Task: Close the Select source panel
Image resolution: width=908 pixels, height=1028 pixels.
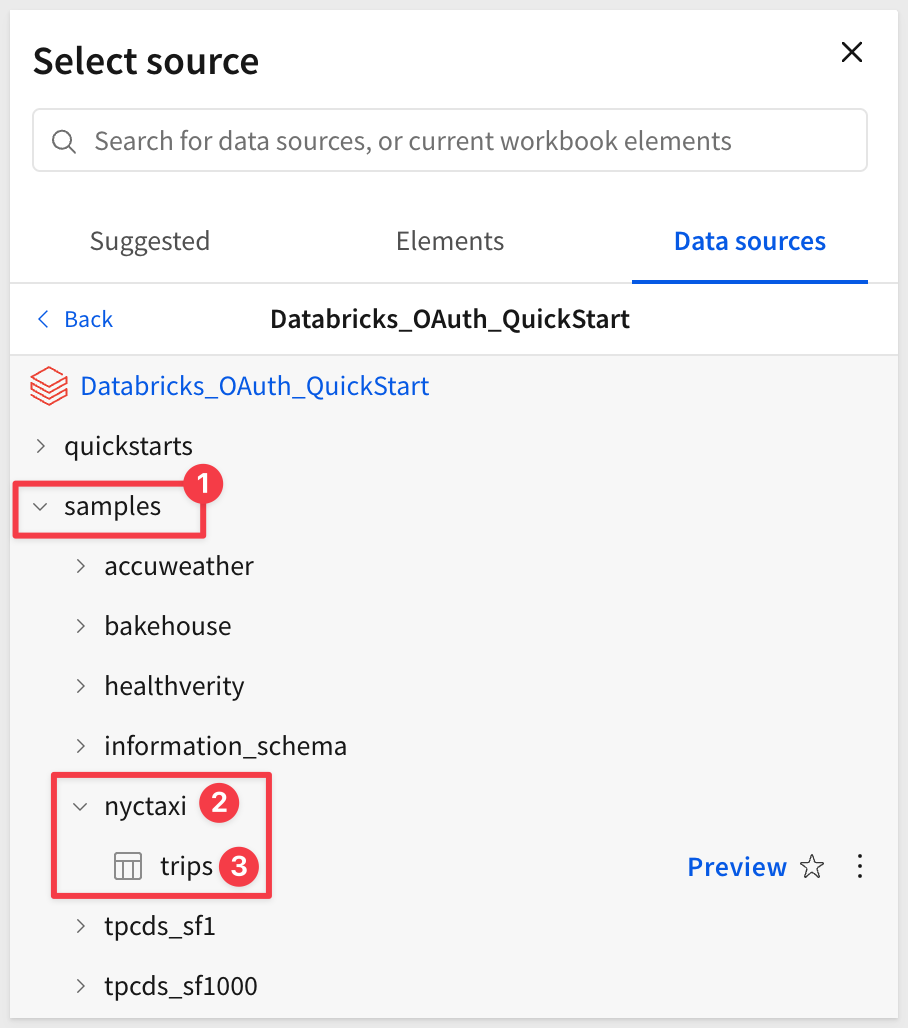Action: (x=852, y=53)
